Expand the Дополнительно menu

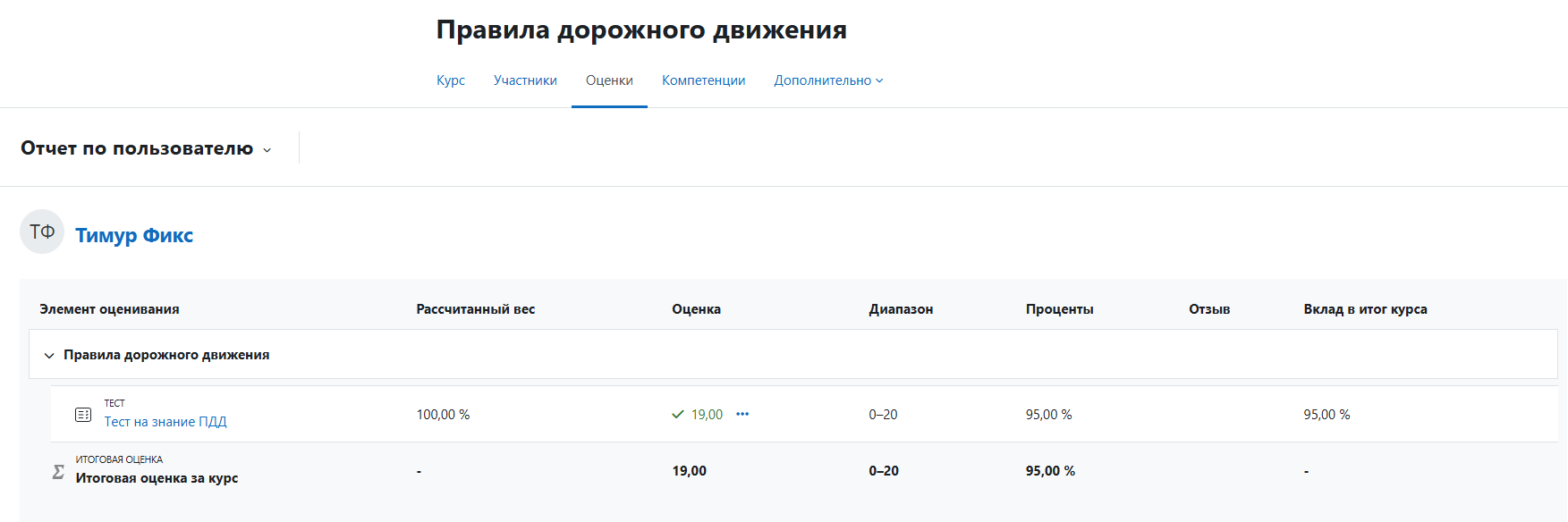[828, 80]
